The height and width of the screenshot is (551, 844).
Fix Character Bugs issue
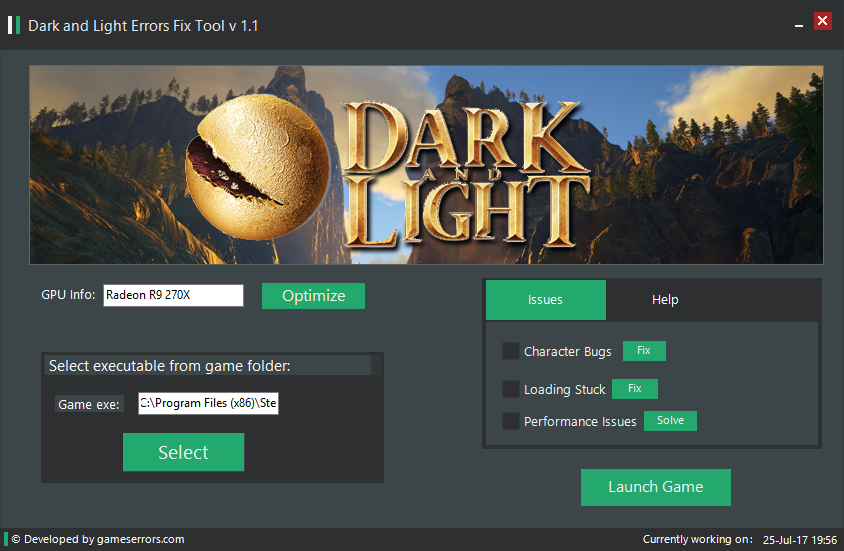coord(644,351)
